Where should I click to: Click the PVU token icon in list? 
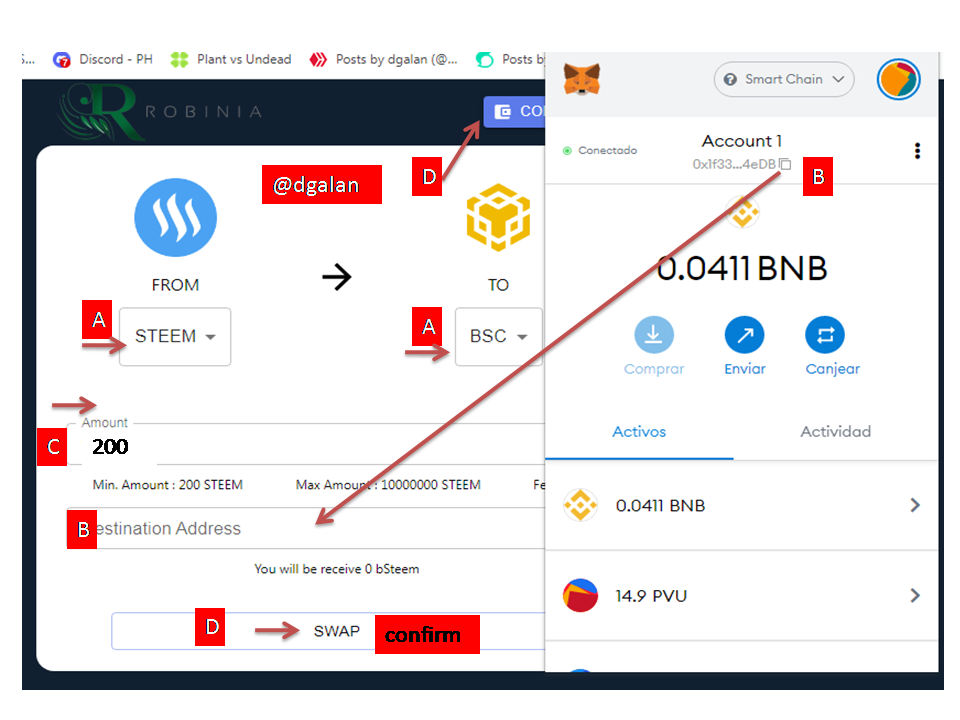(x=580, y=595)
